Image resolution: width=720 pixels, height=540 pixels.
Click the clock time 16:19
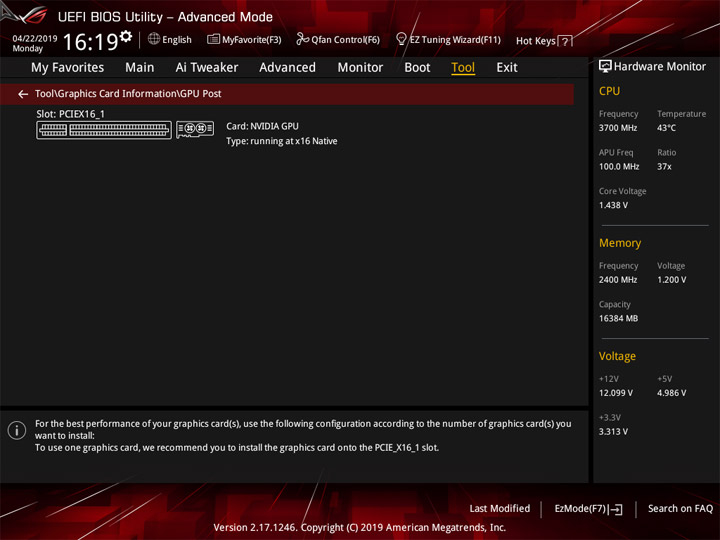90,42
